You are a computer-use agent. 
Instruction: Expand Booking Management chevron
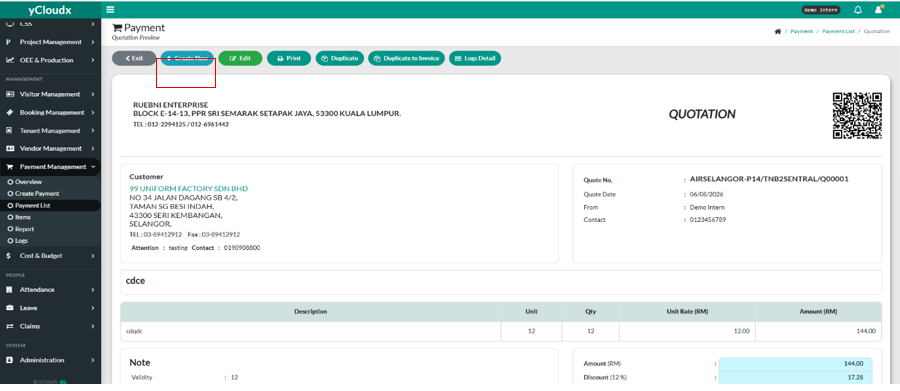coord(92,113)
